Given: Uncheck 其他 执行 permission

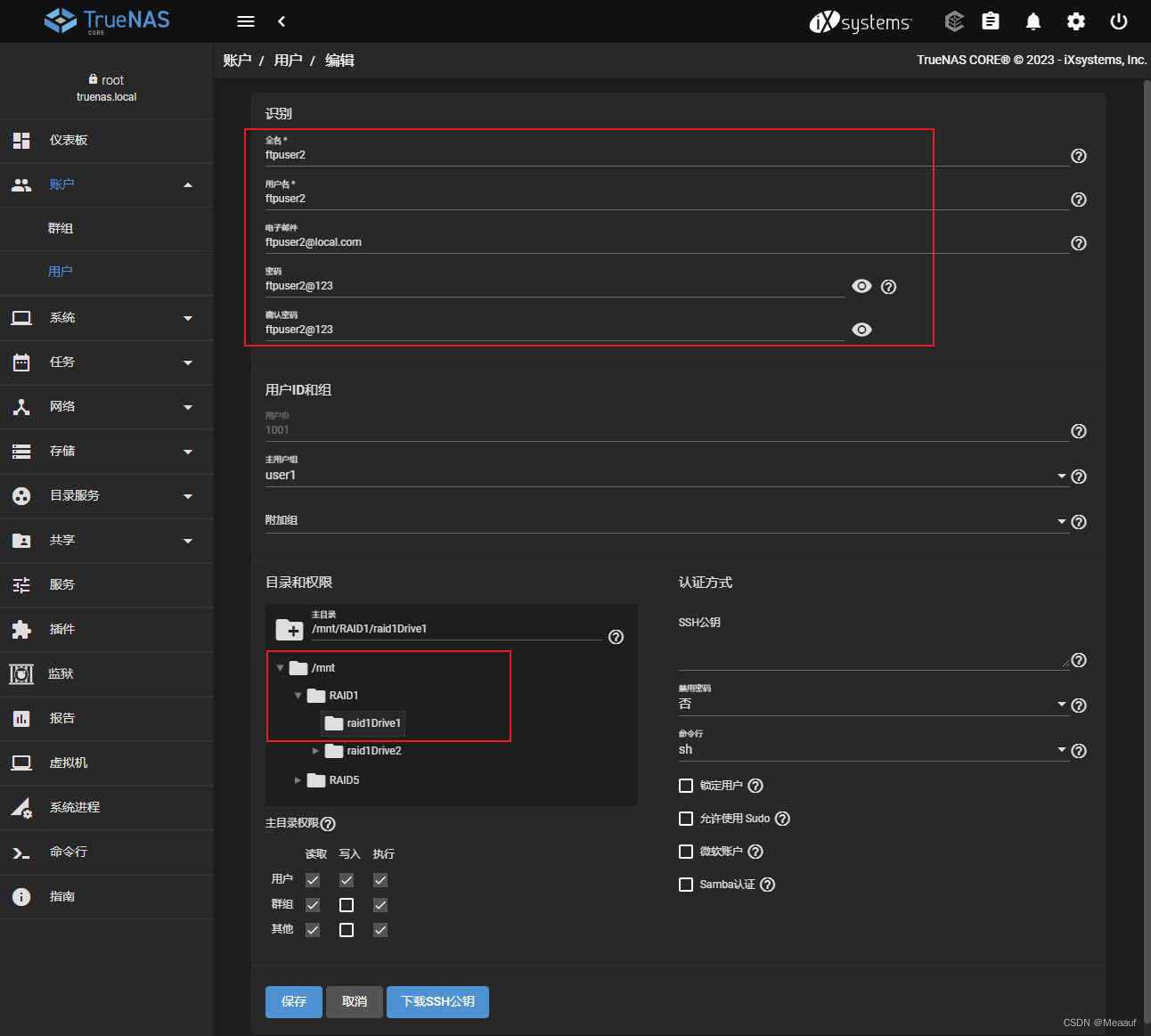Looking at the screenshot, I should (380, 930).
